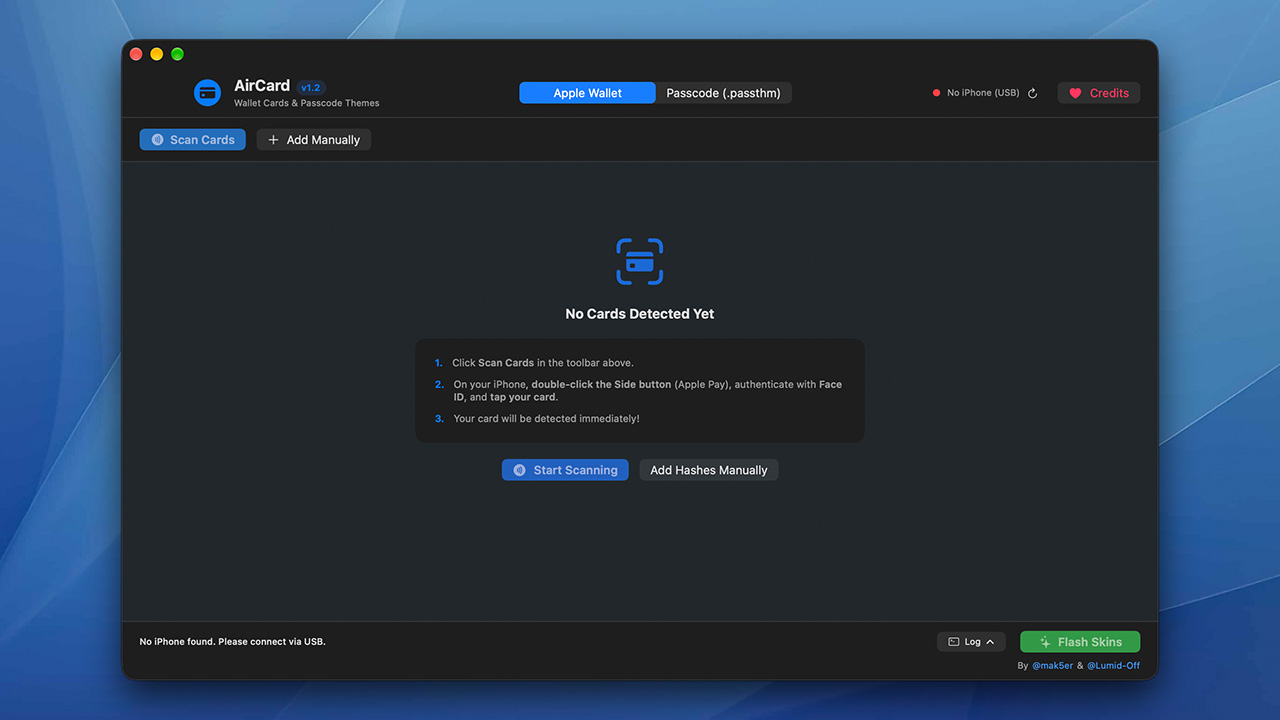
Task: Open the @mak5er author link
Action: 1052,666
